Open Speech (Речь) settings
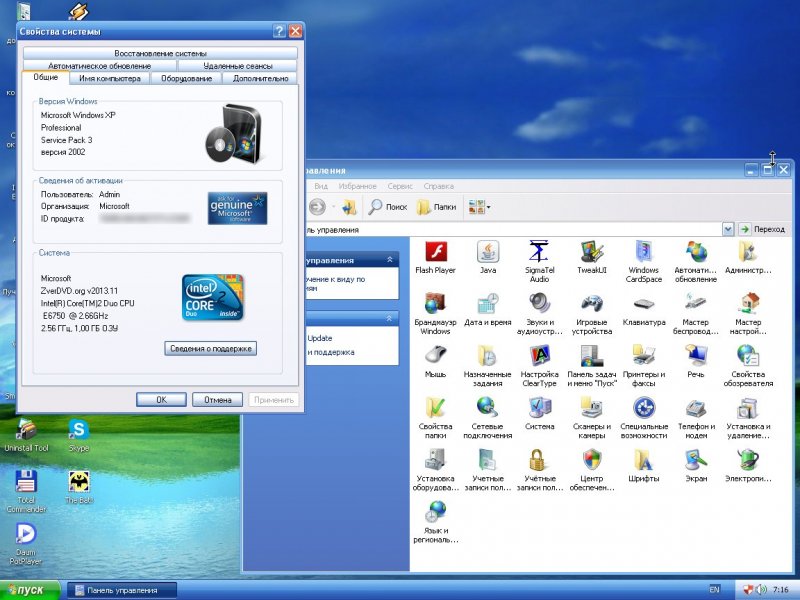This screenshot has width=800, height=600. pos(696,362)
